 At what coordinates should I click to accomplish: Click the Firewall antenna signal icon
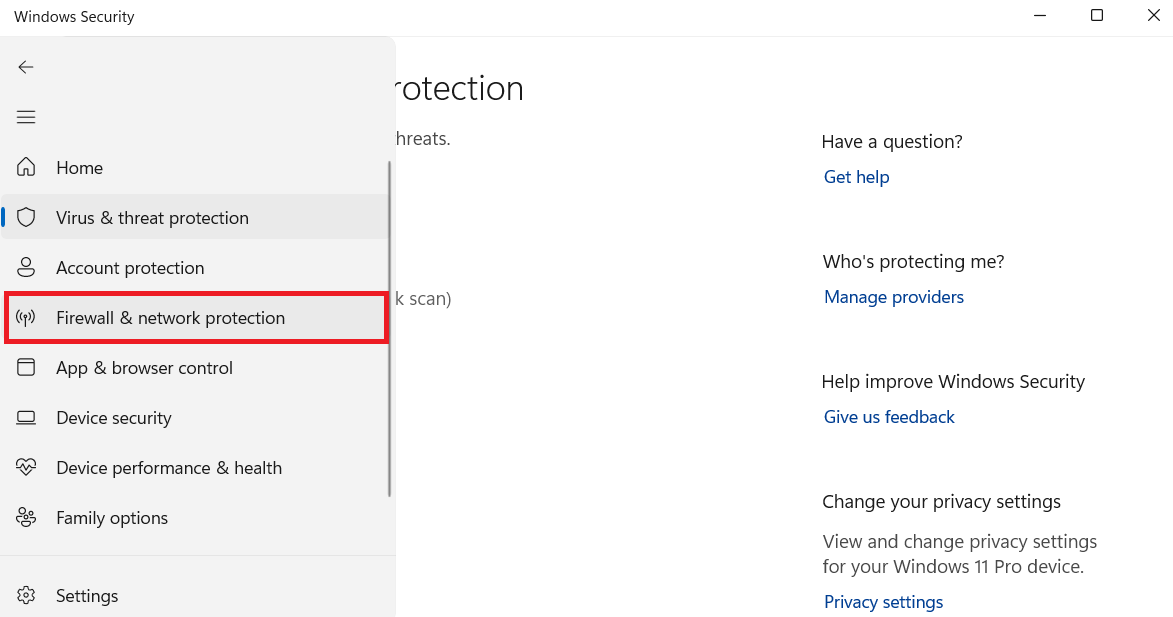pyautogui.click(x=26, y=318)
